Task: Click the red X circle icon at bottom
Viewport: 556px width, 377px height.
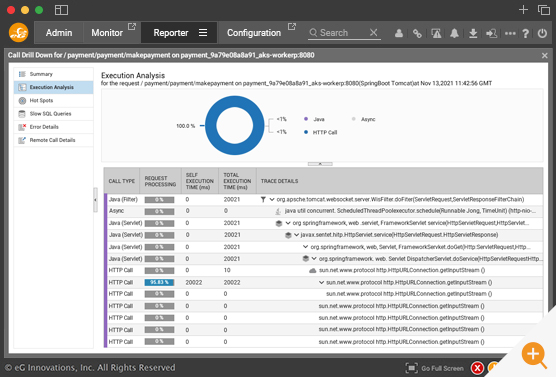Action: (x=477, y=368)
